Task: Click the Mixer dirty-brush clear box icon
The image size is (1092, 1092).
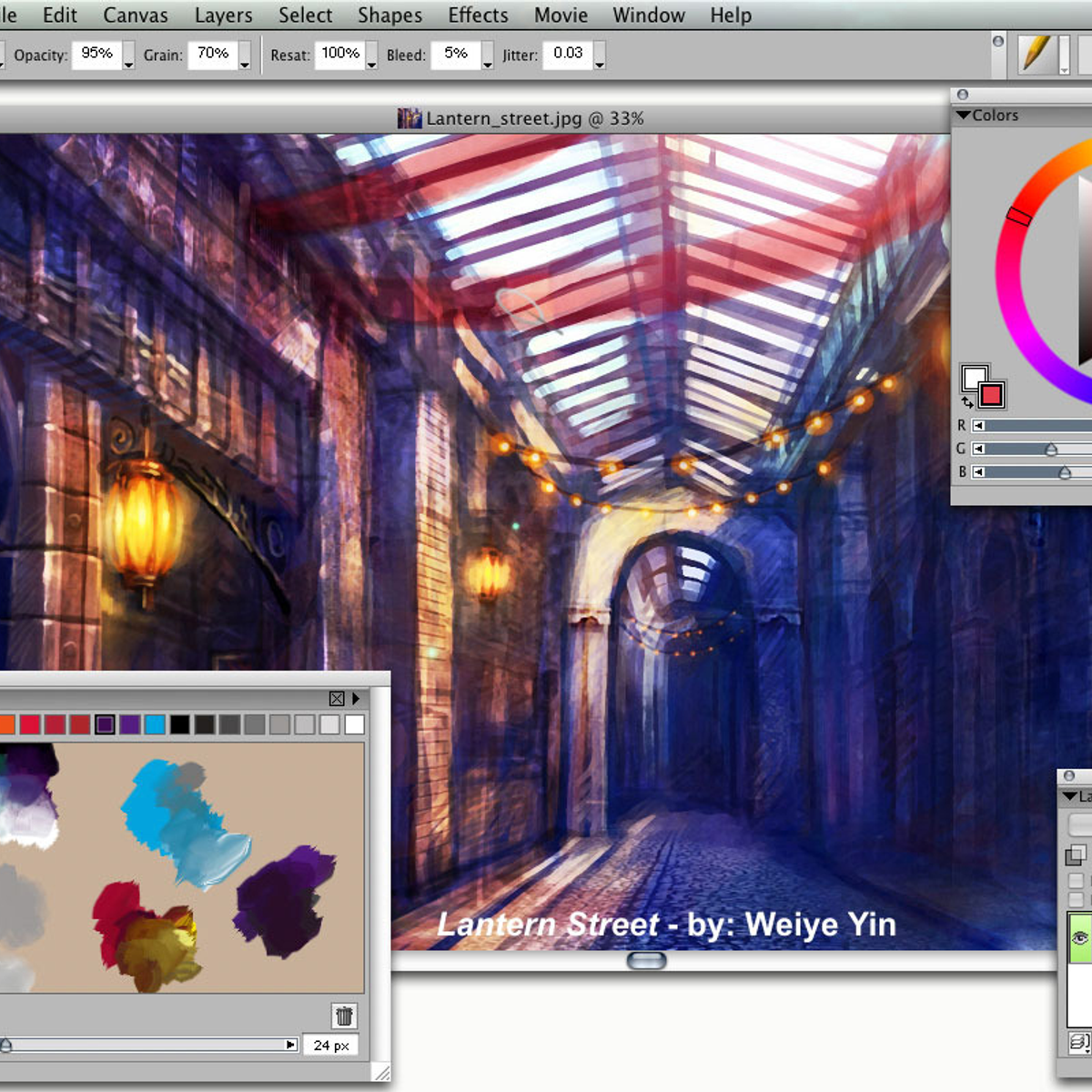Action: [337, 699]
